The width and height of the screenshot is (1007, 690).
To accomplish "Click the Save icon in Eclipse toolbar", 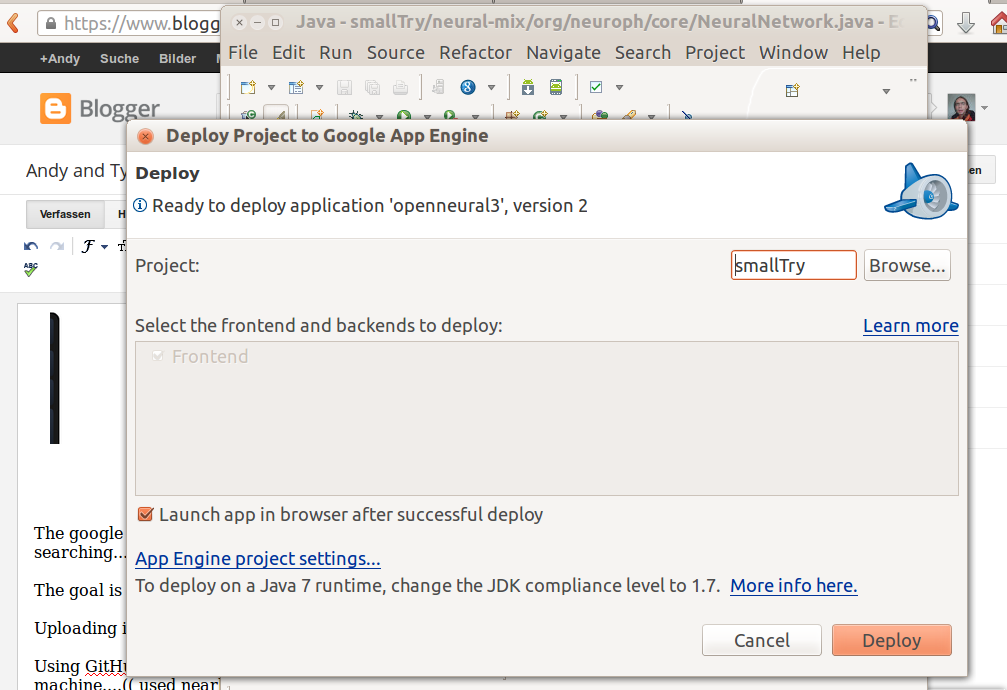I will (x=344, y=88).
